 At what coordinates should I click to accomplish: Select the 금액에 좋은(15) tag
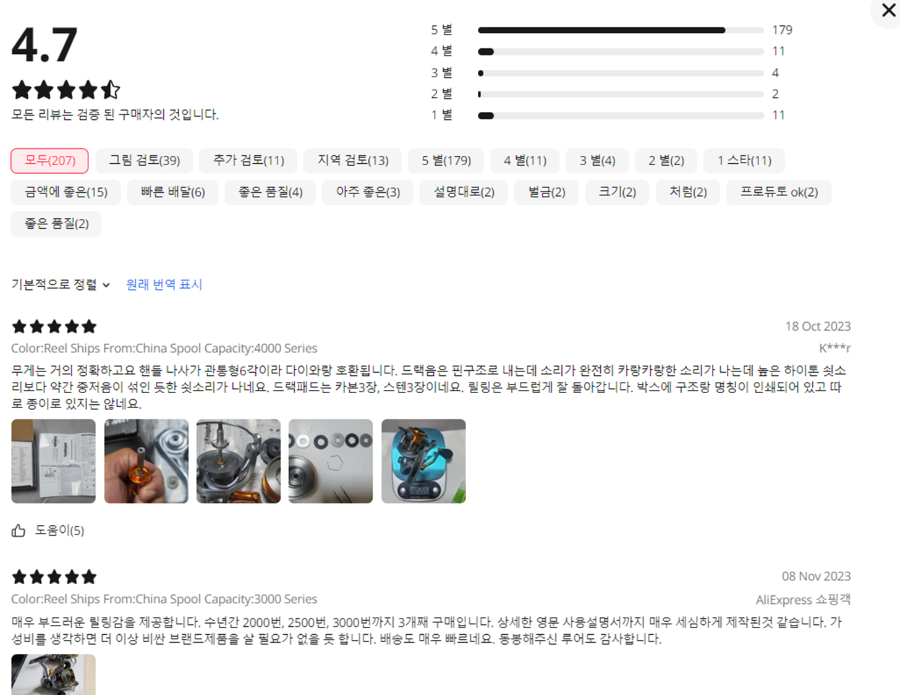(x=66, y=192)
